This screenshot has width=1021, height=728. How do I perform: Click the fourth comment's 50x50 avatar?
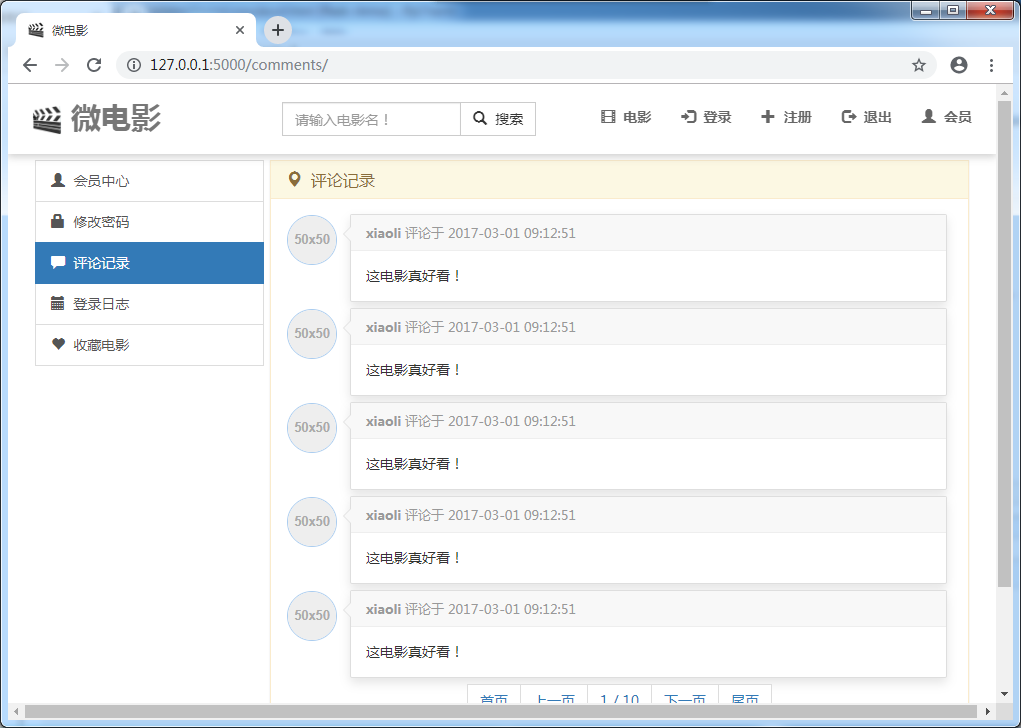tap(312, 522)
